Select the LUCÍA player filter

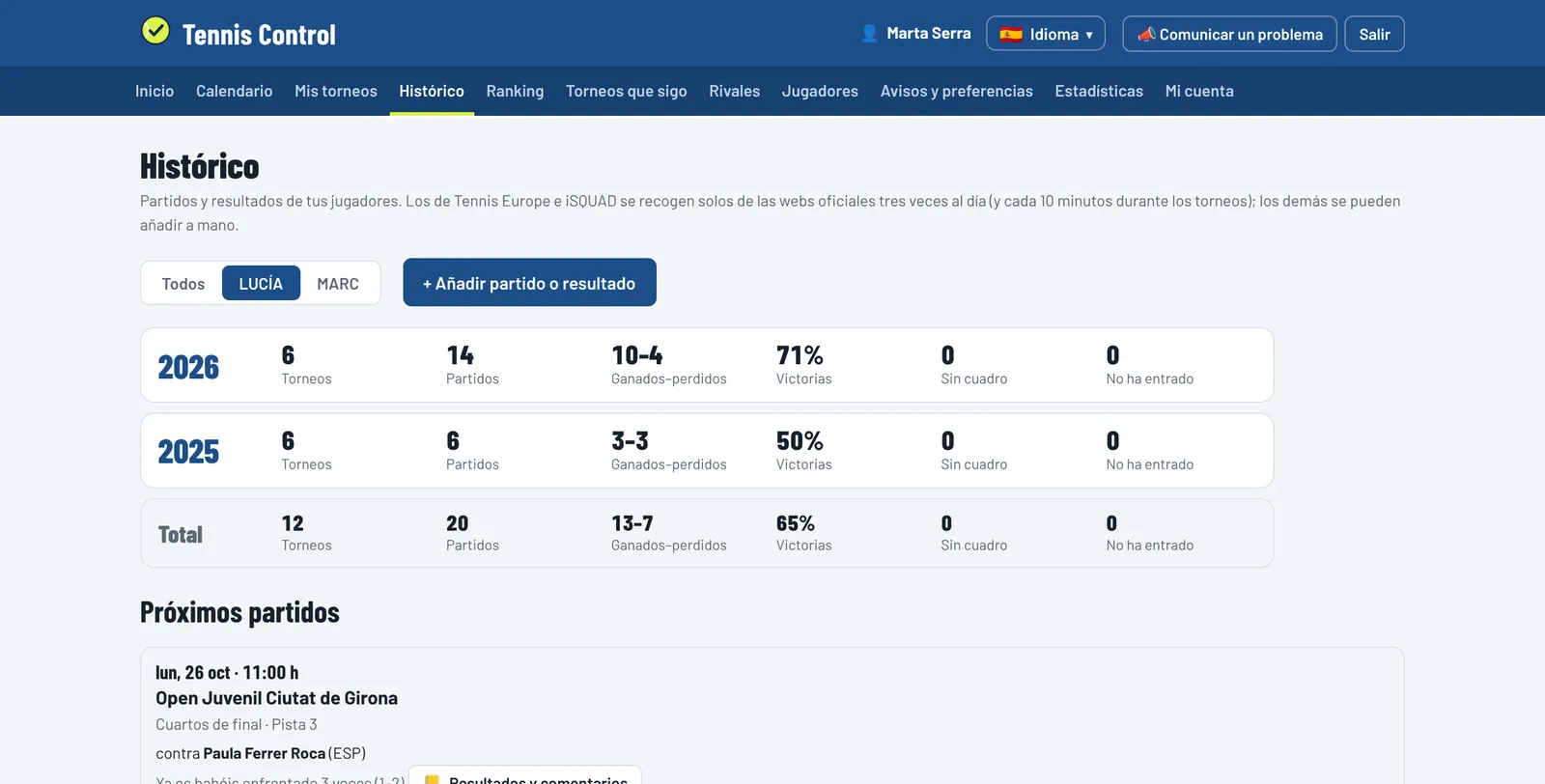(261, 284)
